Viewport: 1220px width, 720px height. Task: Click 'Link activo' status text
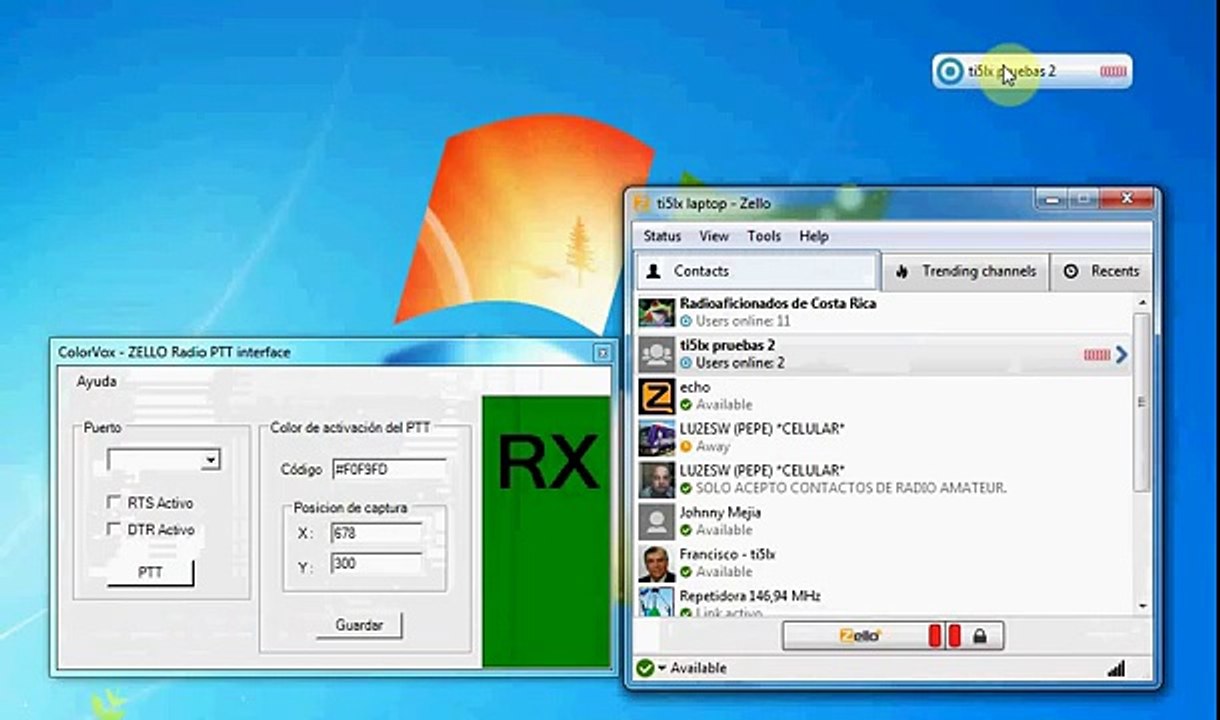(729, 612)
